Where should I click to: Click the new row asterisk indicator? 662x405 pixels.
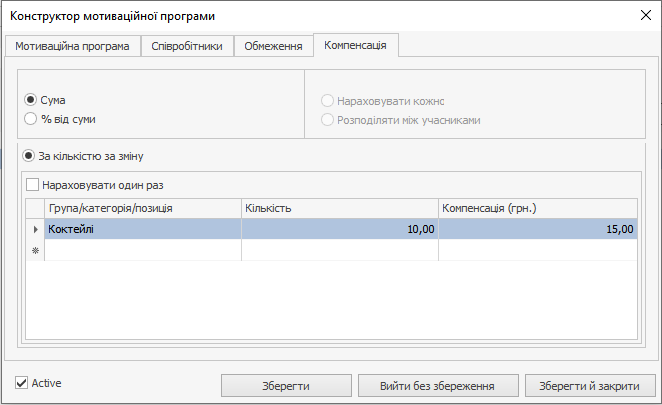[36, 250]
